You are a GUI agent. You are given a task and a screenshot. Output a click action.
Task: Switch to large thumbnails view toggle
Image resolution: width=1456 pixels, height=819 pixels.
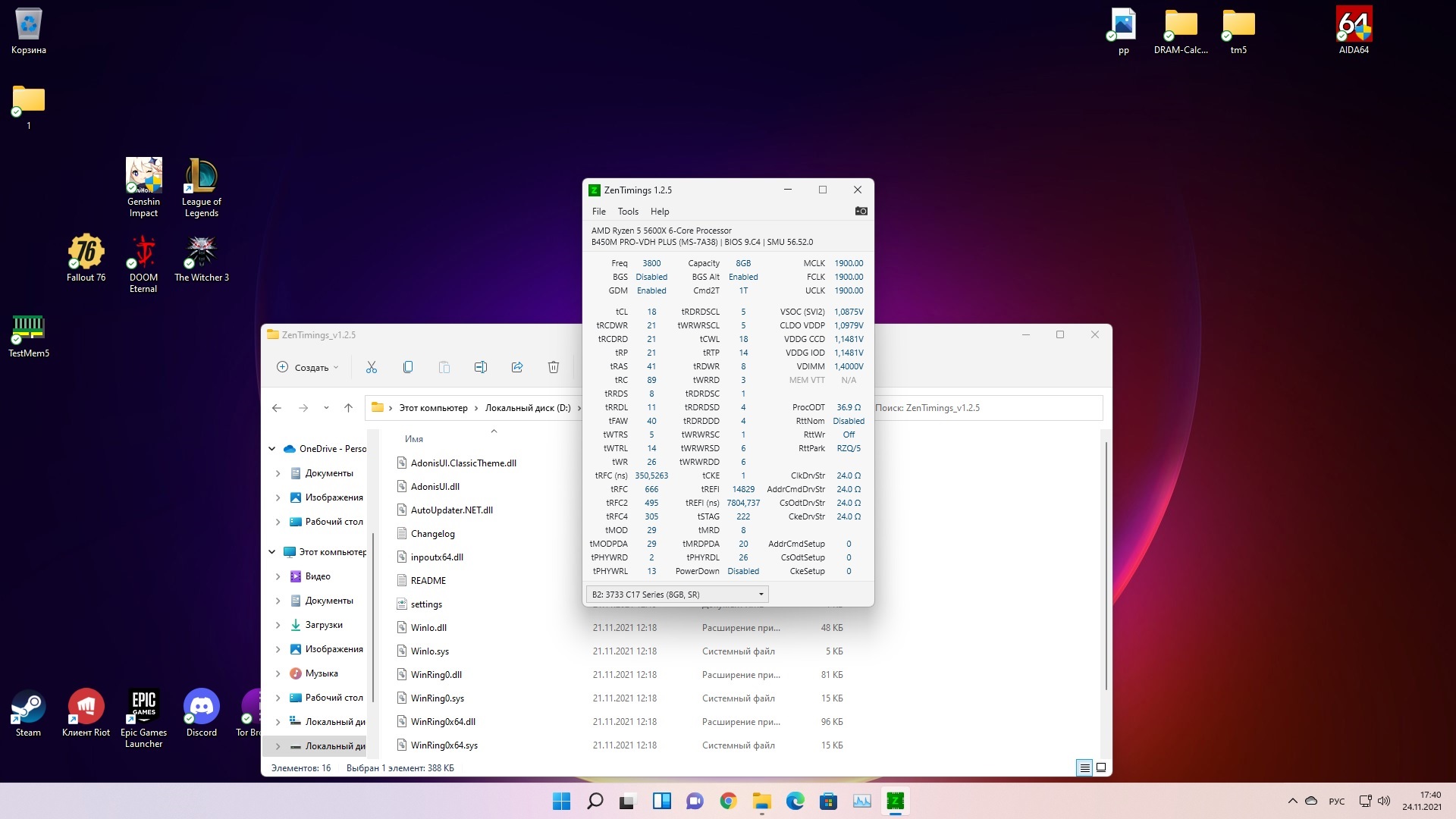click(1101, 767)
